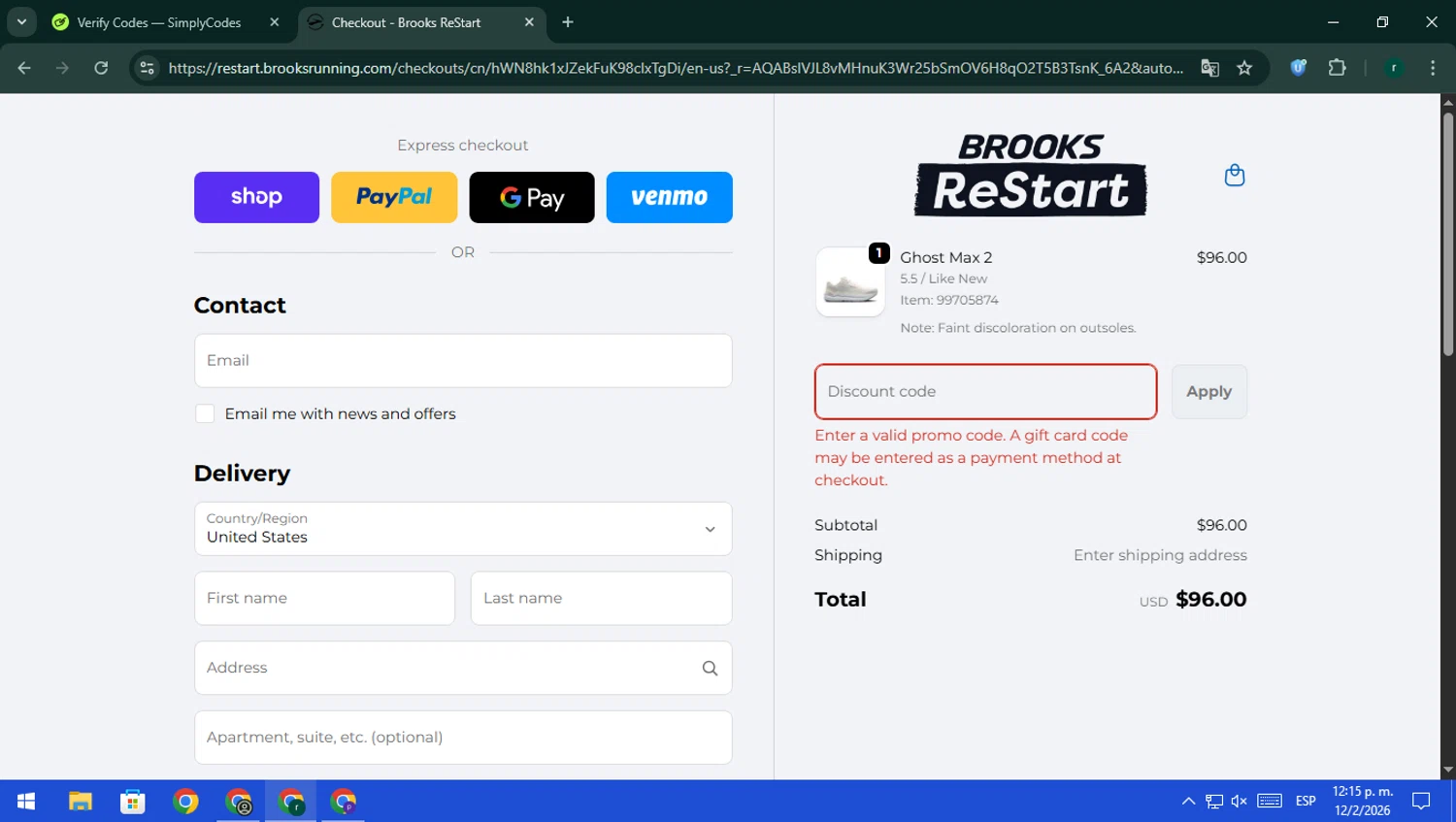The image size is (1456, 822).
Task: Open the first Chrome taskbar icon
Action: 185,802
